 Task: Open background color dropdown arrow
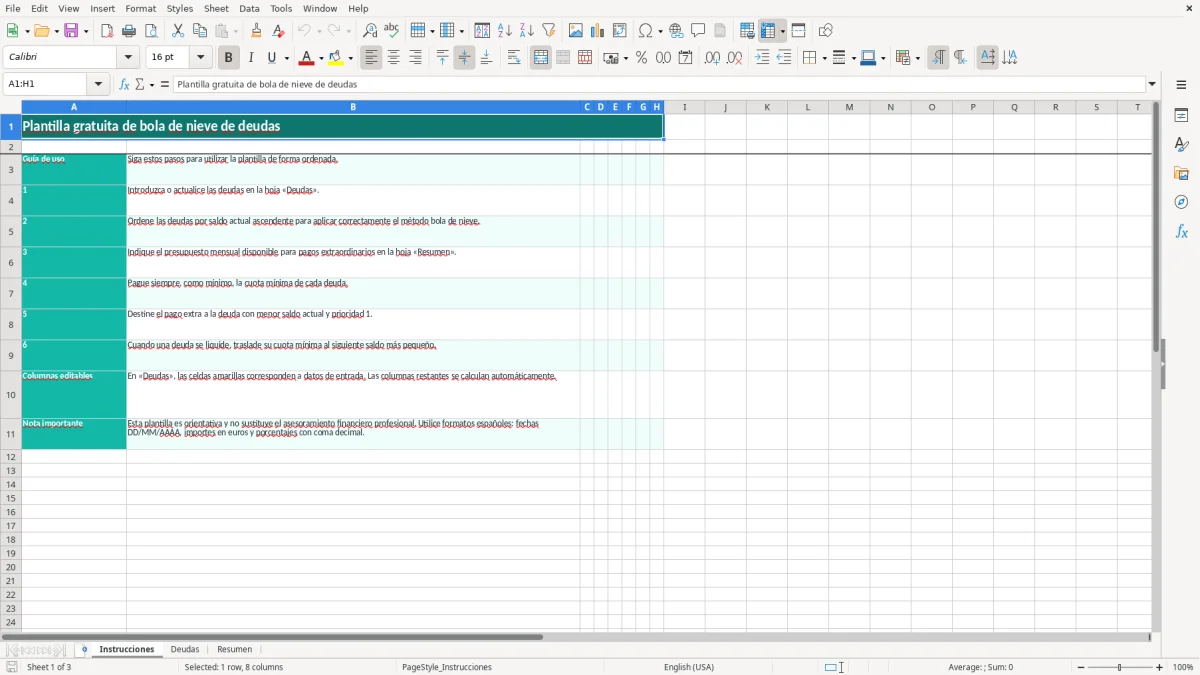[x=351, y=58]
